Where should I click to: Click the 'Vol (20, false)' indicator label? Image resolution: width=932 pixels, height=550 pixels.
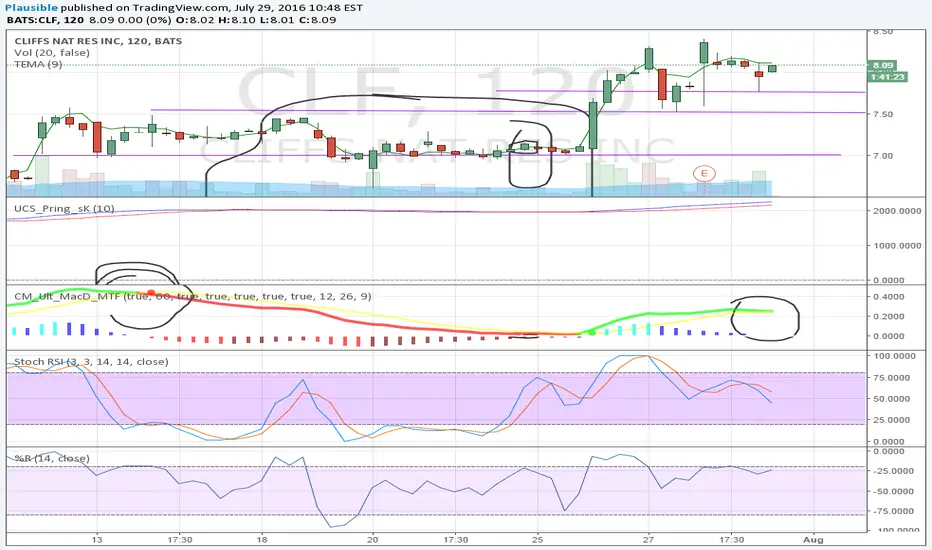coord(52,52)
